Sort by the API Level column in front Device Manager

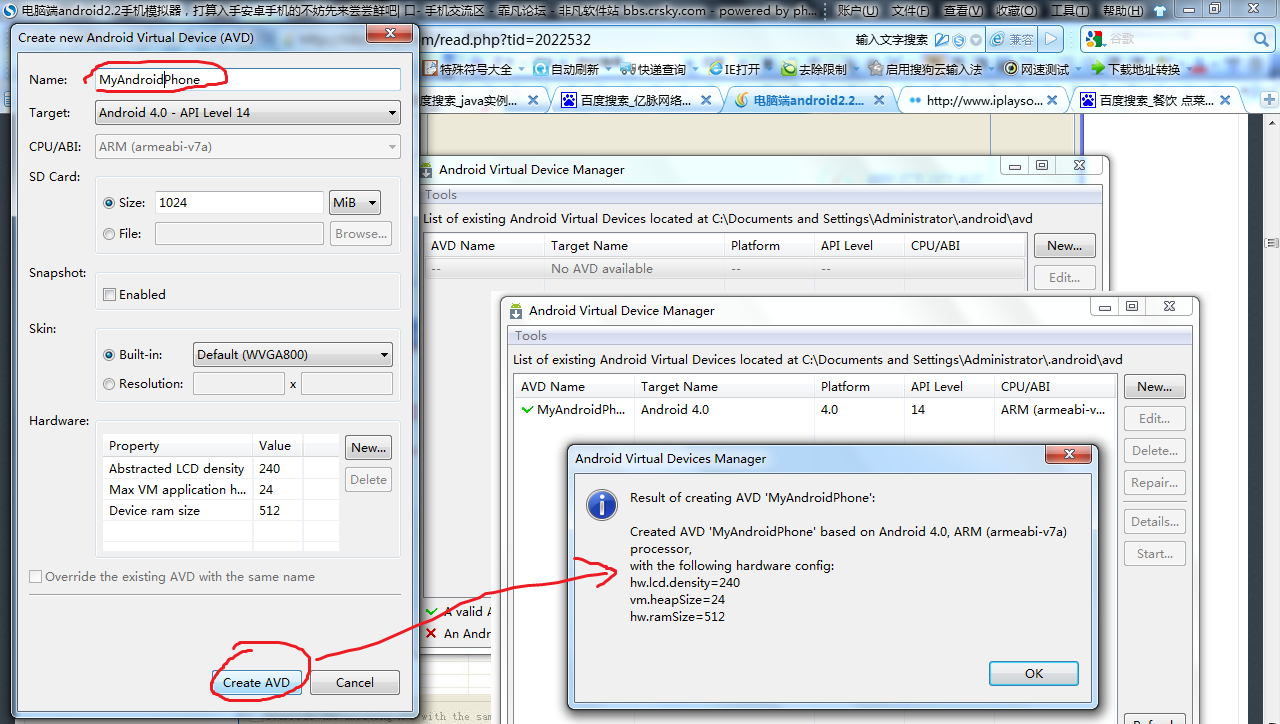948,387
